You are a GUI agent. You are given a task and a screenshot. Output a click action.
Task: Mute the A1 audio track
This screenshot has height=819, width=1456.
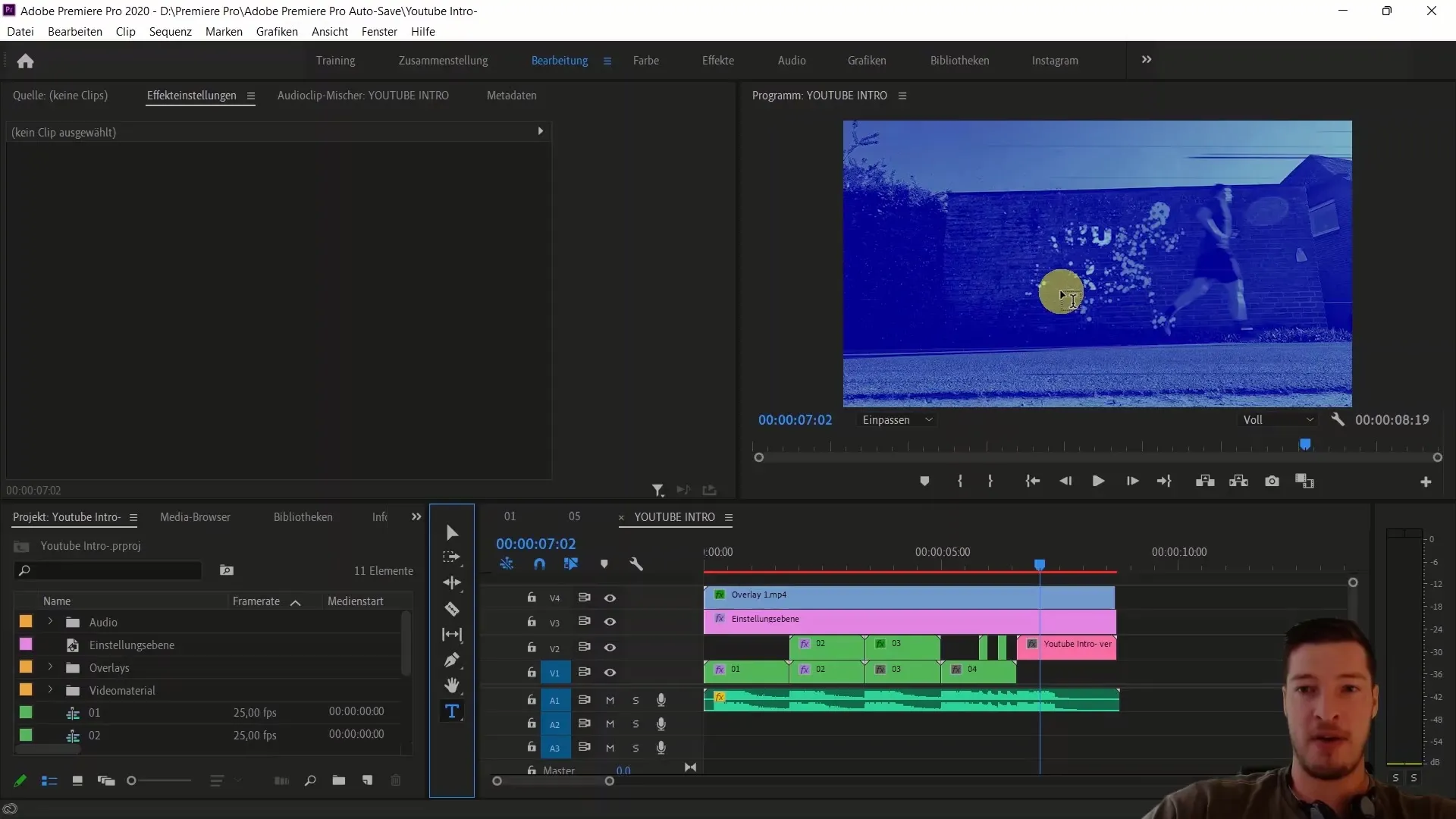tap(610, 699)
